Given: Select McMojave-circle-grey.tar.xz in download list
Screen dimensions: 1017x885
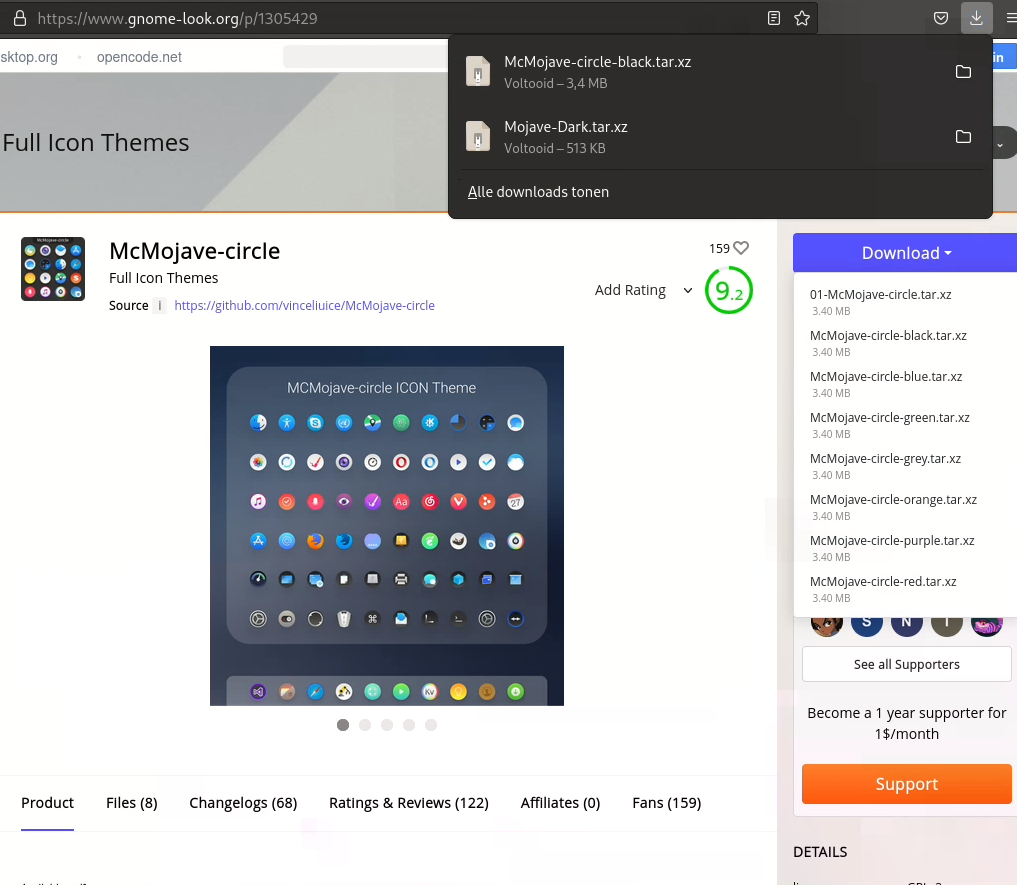Looking at the screenshot, I should tap(885, 458).
